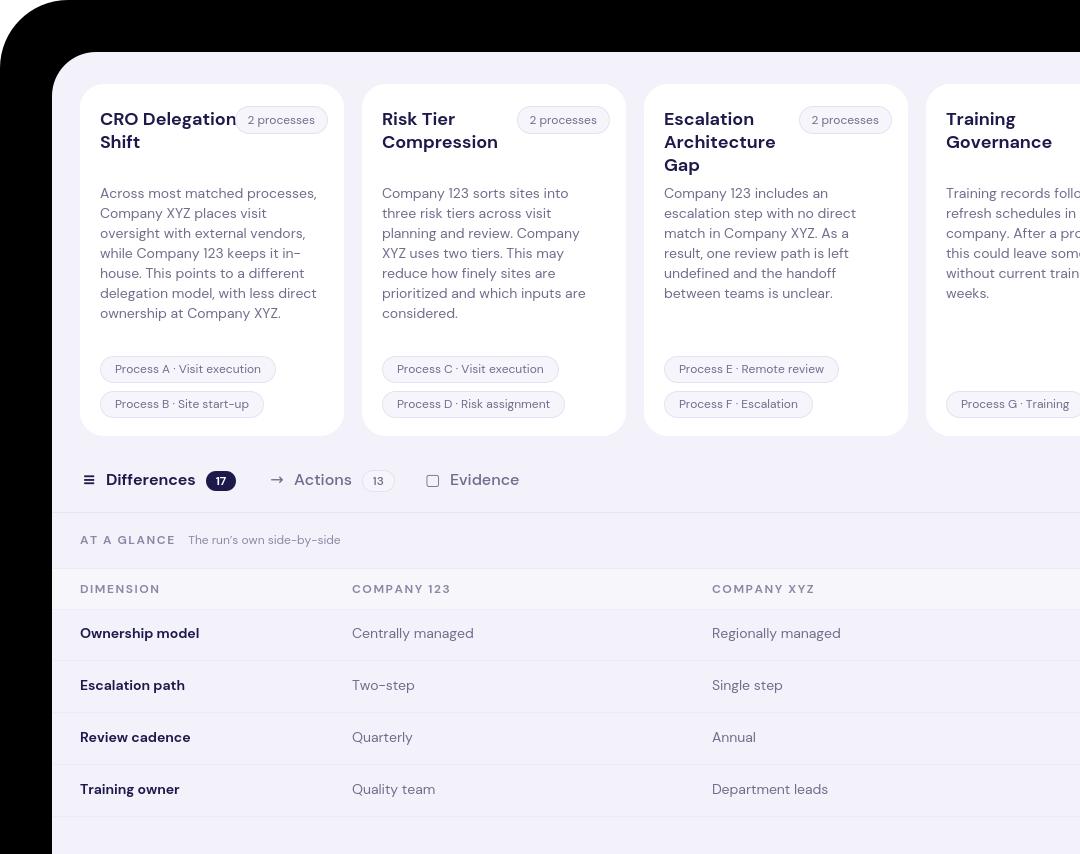Screen dimensions: 1080x854
Task: Click the Quarterly cell
Action: pyautogui.click(x=382, y=738)
